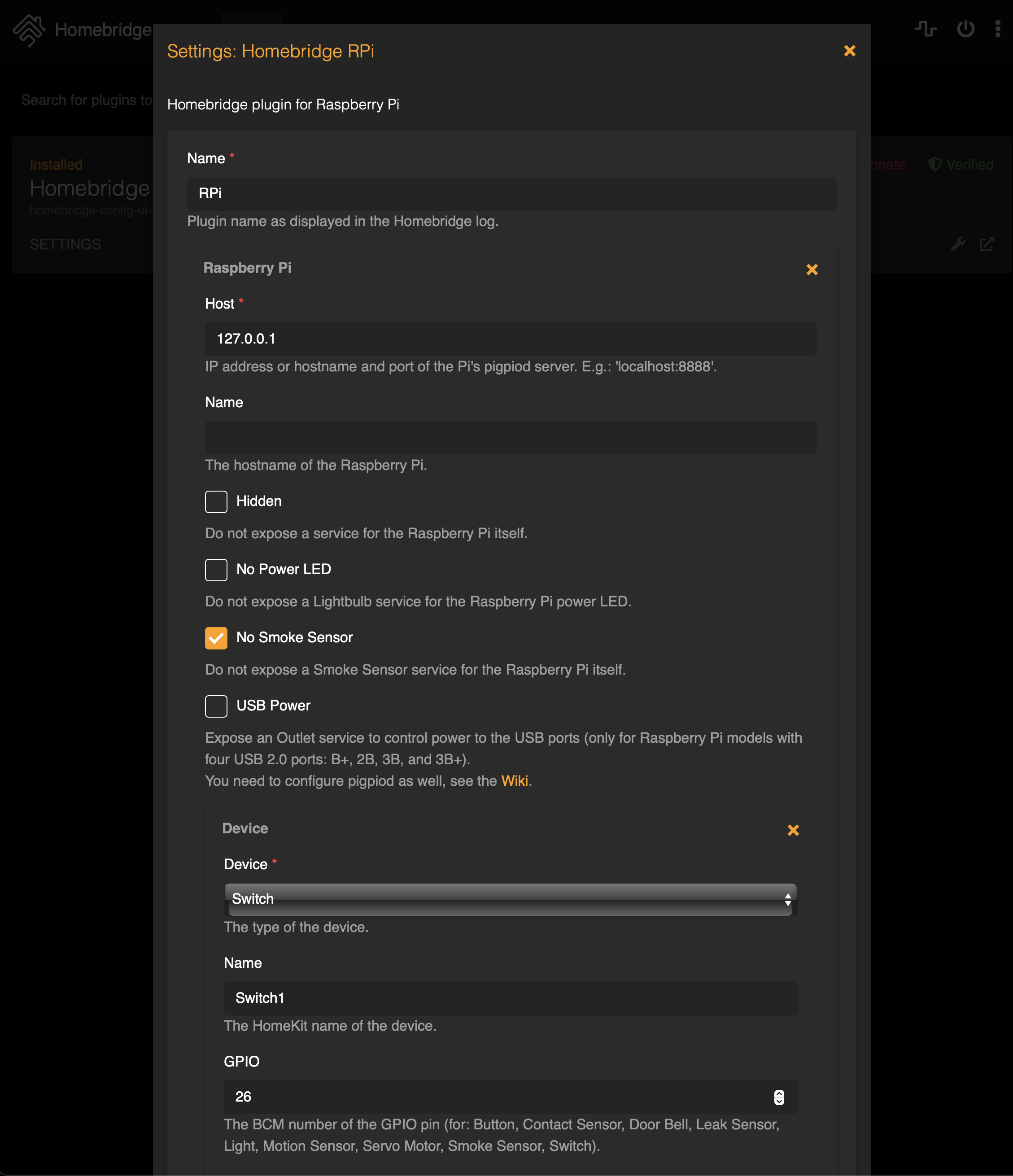
Task: Click the 'Homebridge plugin for Raspberry Pi' text
Action: pos(283,105)
